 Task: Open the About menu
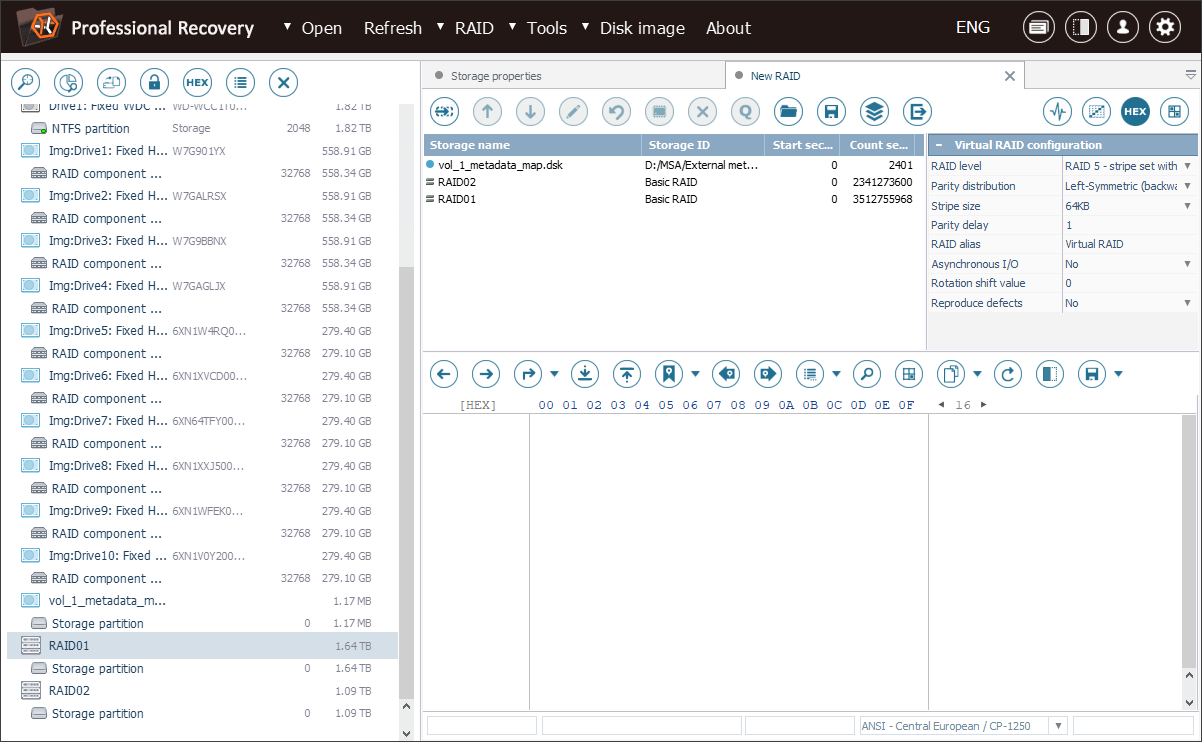(x=728, y=28)
